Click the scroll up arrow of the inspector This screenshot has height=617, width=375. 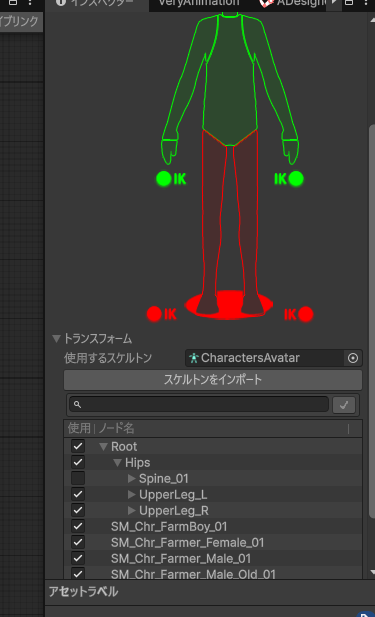(x=372, y=20)
